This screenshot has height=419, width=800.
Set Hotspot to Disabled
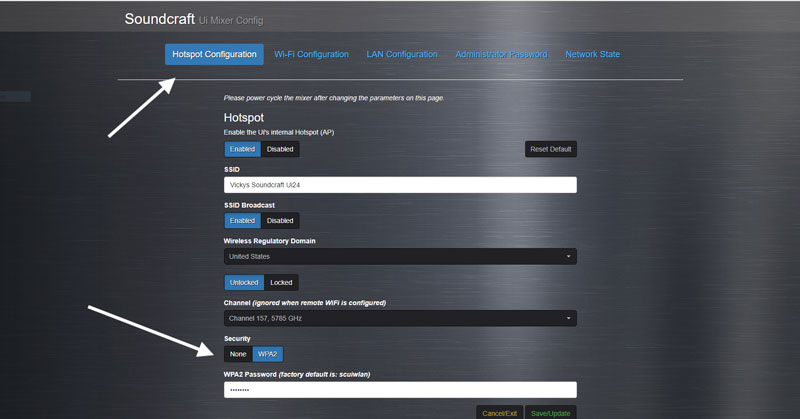click(280, 149)
